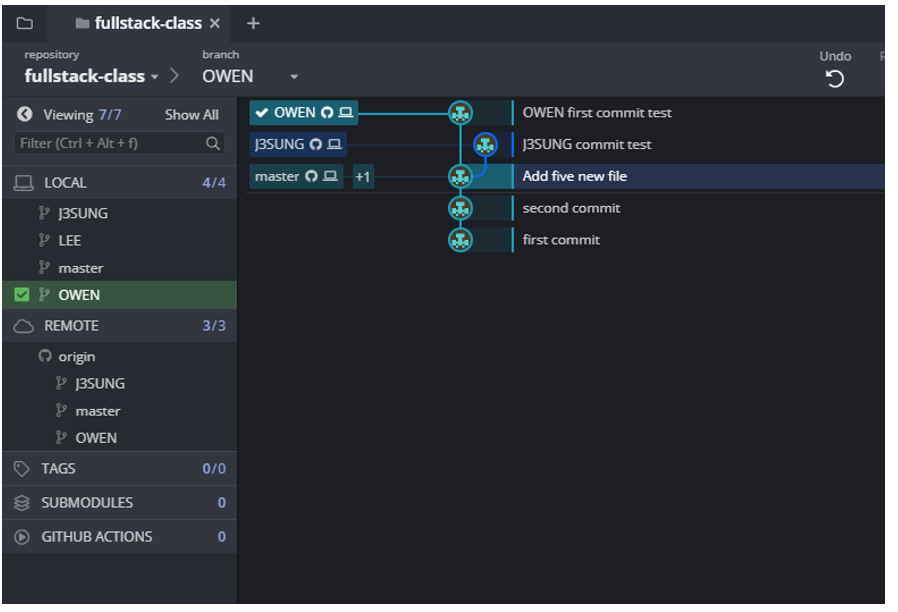Select commit 'Add five new file'
Image resolution: width=898 pixels, height=612 pixels.
pyautogui.click(x=574, y=176)
